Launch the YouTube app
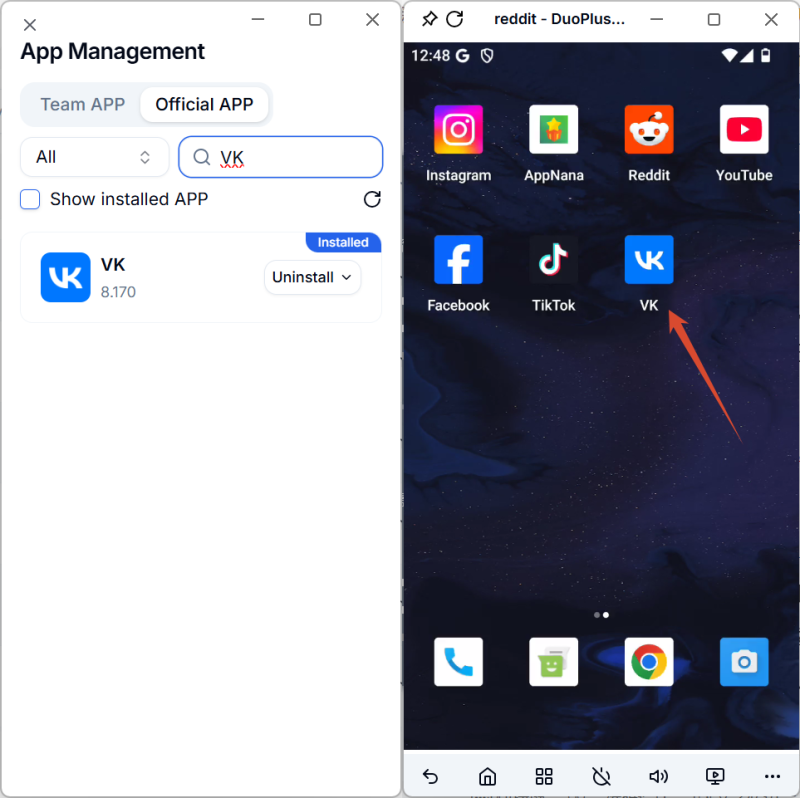 click(x=744, y=130)
